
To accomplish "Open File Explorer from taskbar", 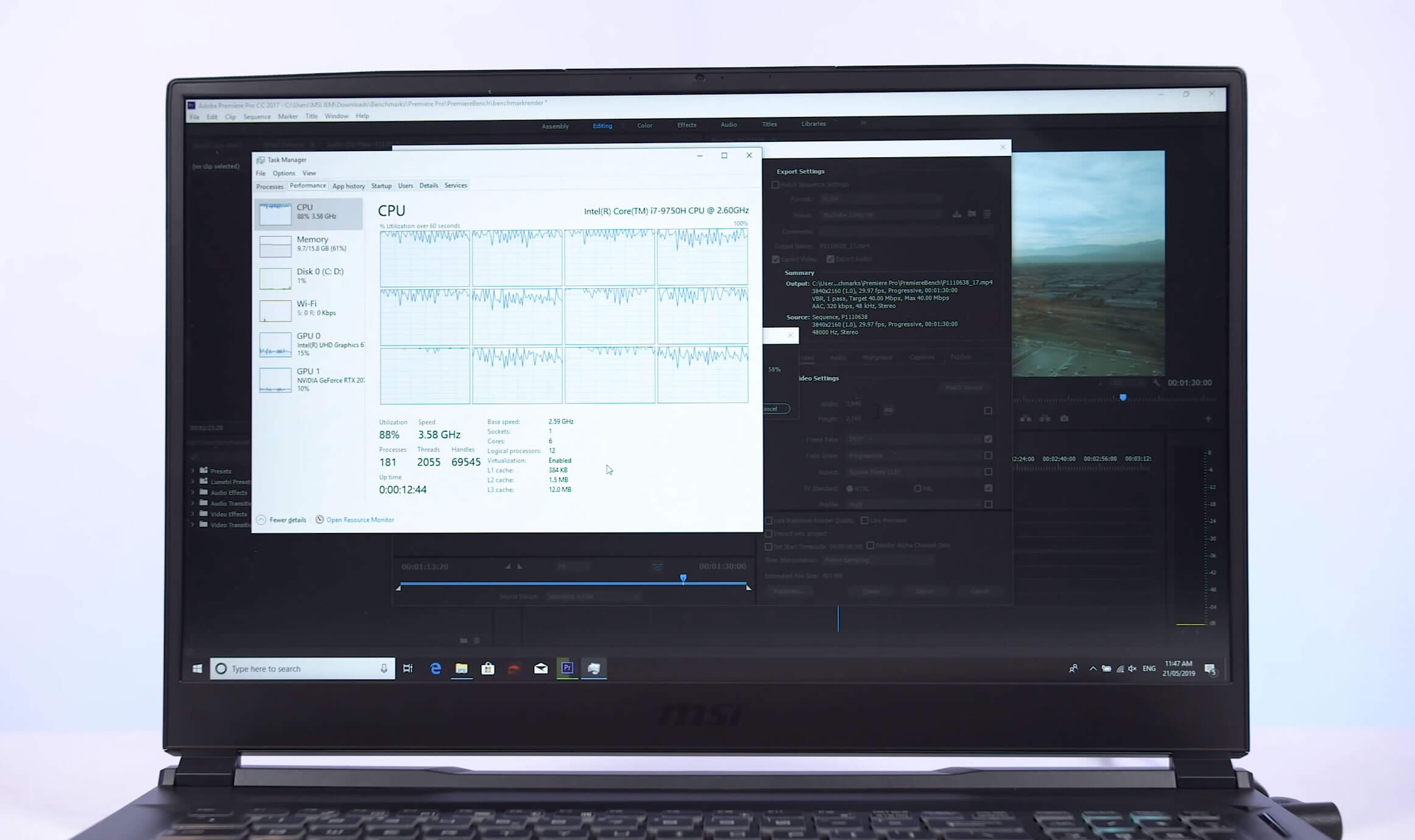I will pos(461,669).
